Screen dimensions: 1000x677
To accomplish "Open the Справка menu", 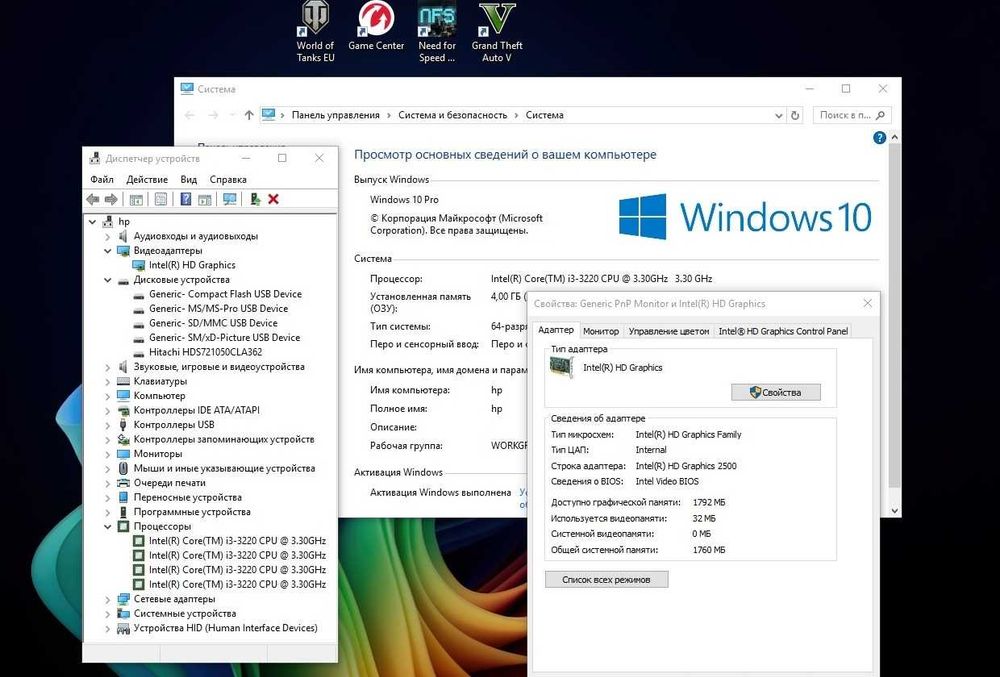I will click(228, 180).
